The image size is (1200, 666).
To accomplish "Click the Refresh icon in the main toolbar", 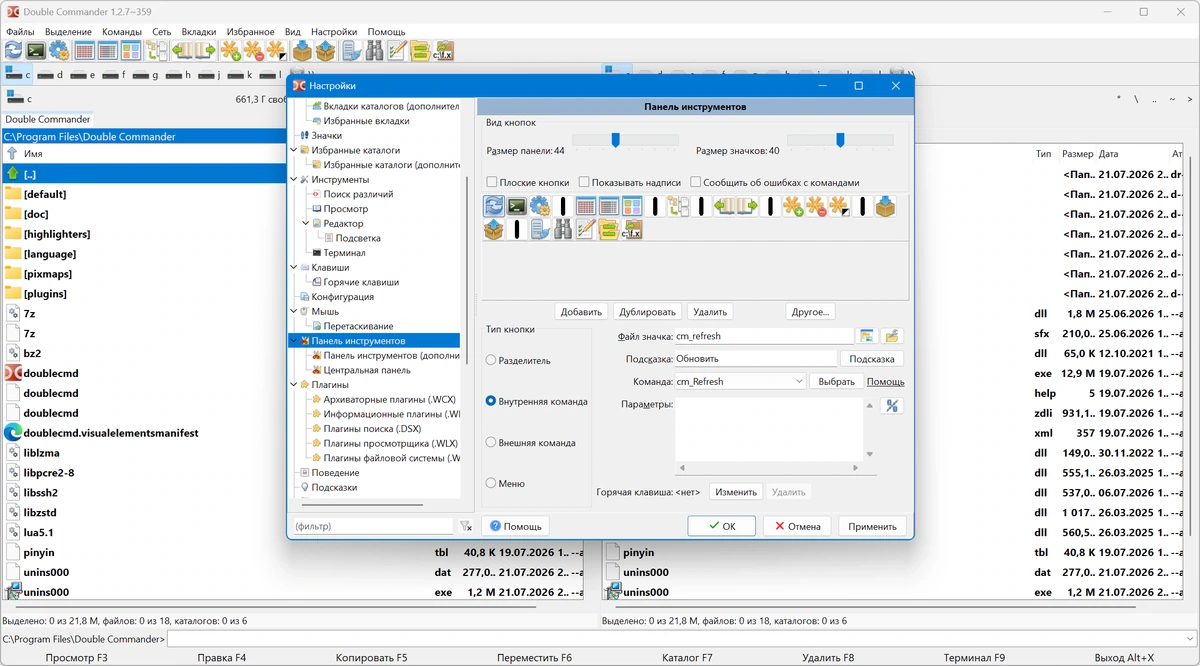I will pyautogui.click(x=13, y=50).
